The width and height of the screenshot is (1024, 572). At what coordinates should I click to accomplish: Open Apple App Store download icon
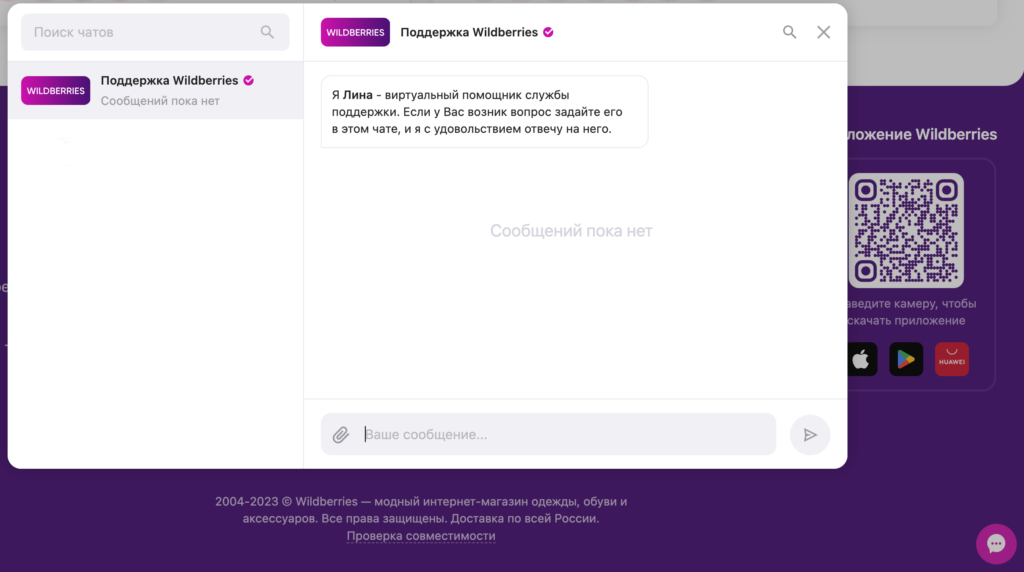click(x=862, y=359)
